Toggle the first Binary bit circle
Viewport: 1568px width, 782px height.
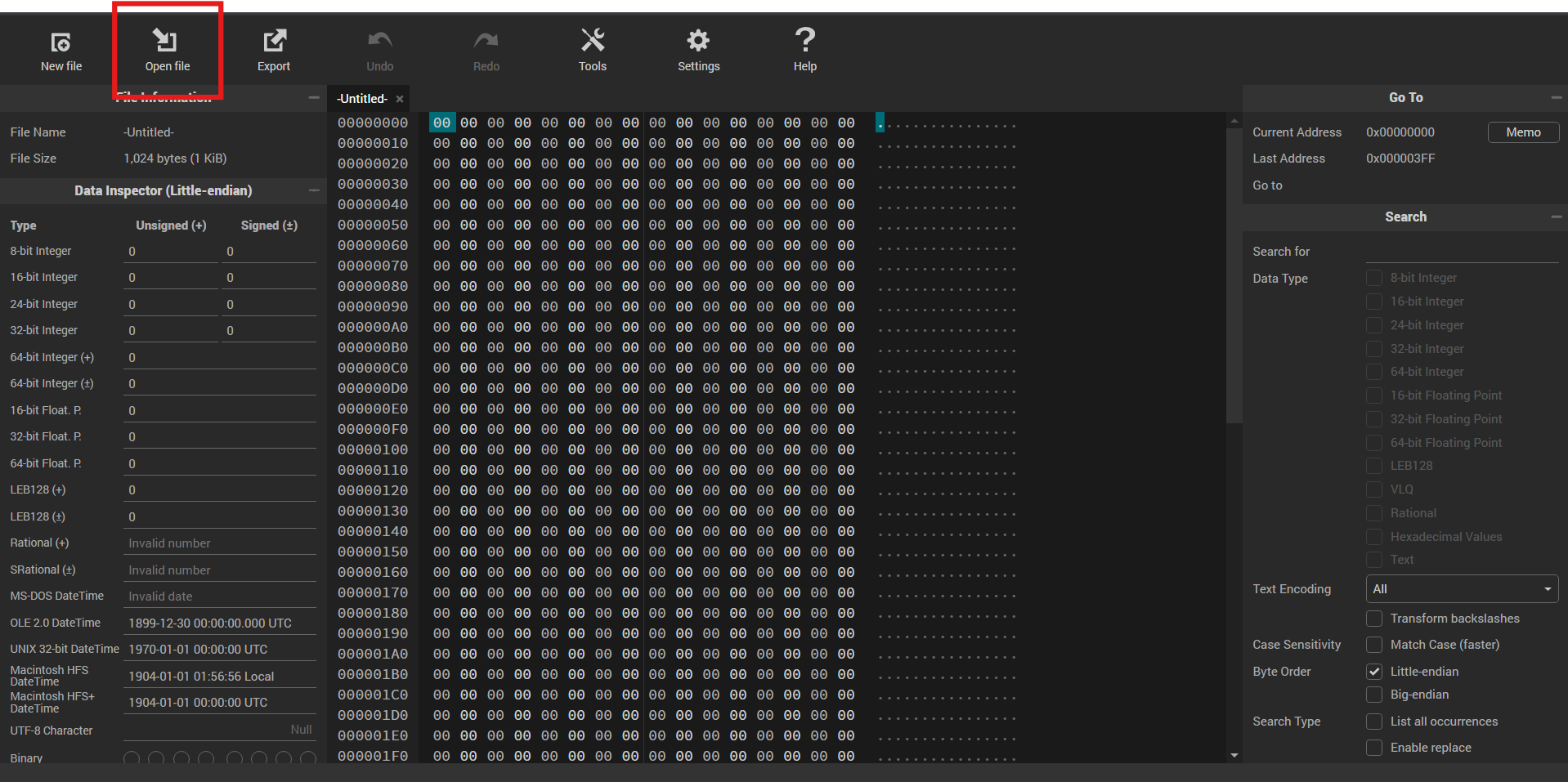(132, 758)
